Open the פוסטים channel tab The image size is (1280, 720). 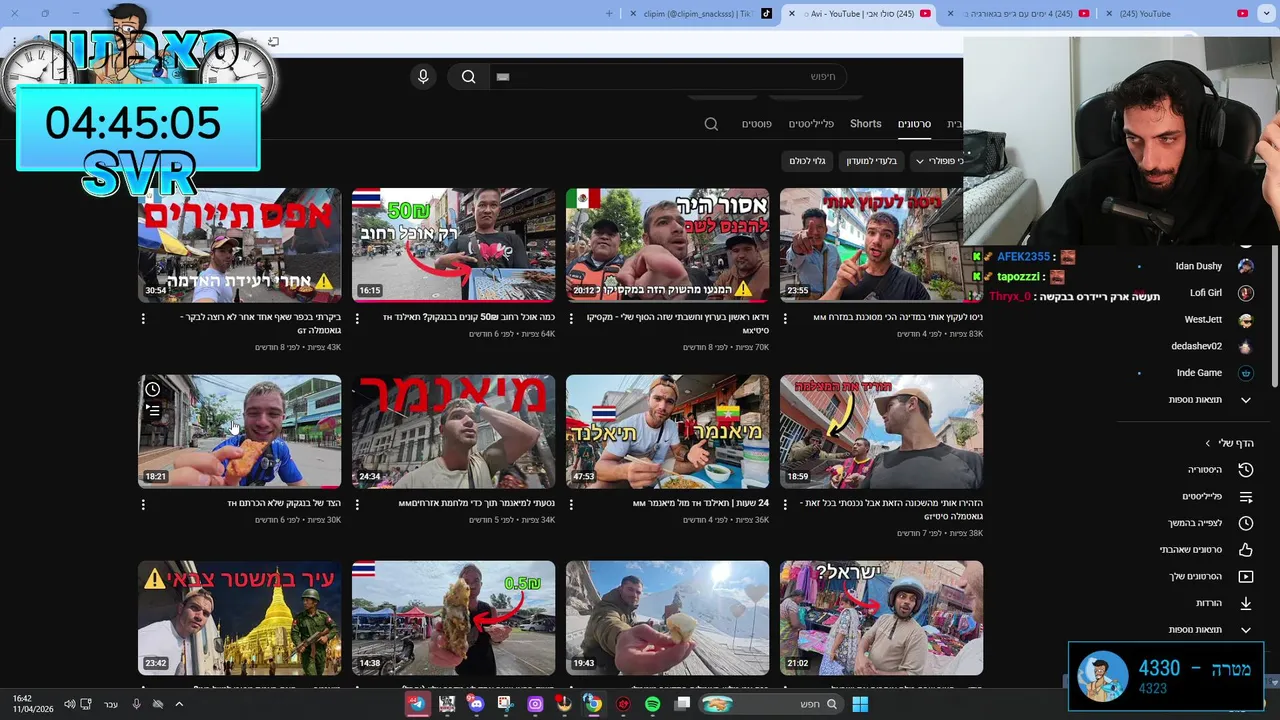[x=756, y=124]
